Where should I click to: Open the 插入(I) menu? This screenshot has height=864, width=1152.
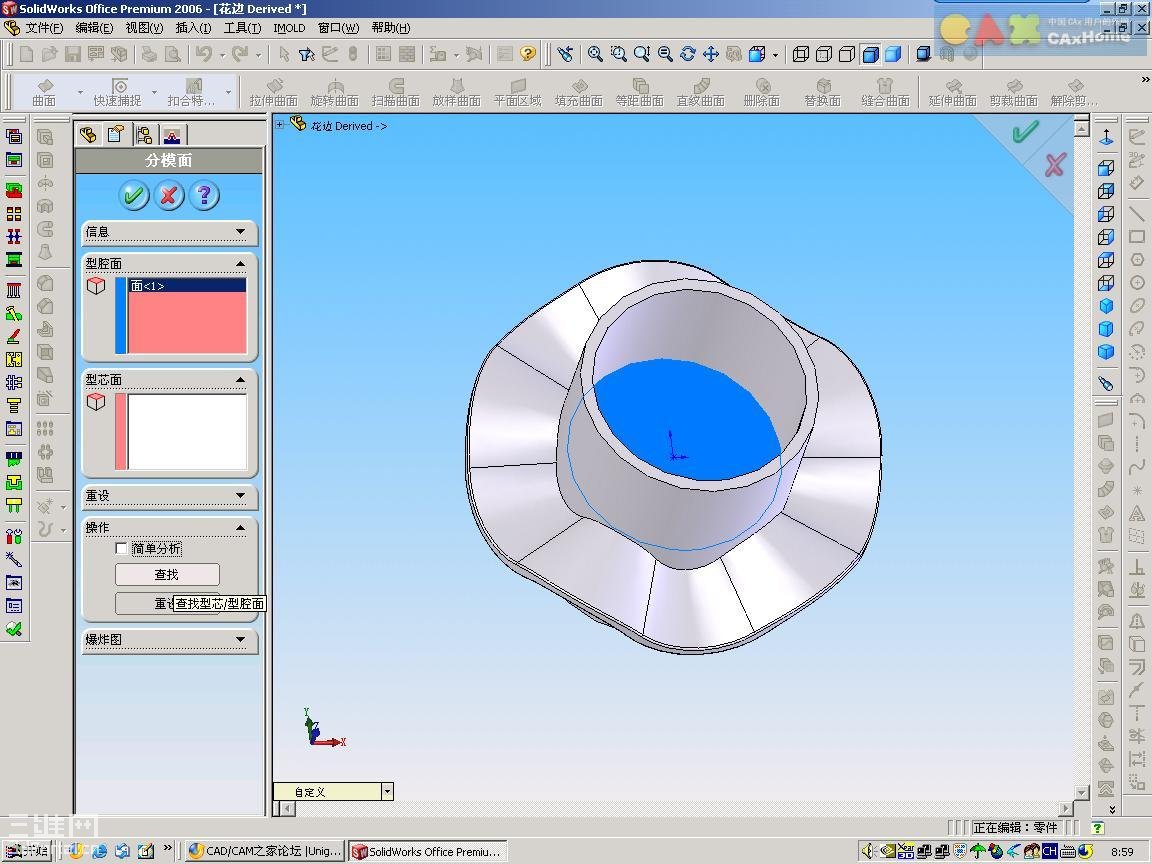pyautogui.click(x=193, y=28)
